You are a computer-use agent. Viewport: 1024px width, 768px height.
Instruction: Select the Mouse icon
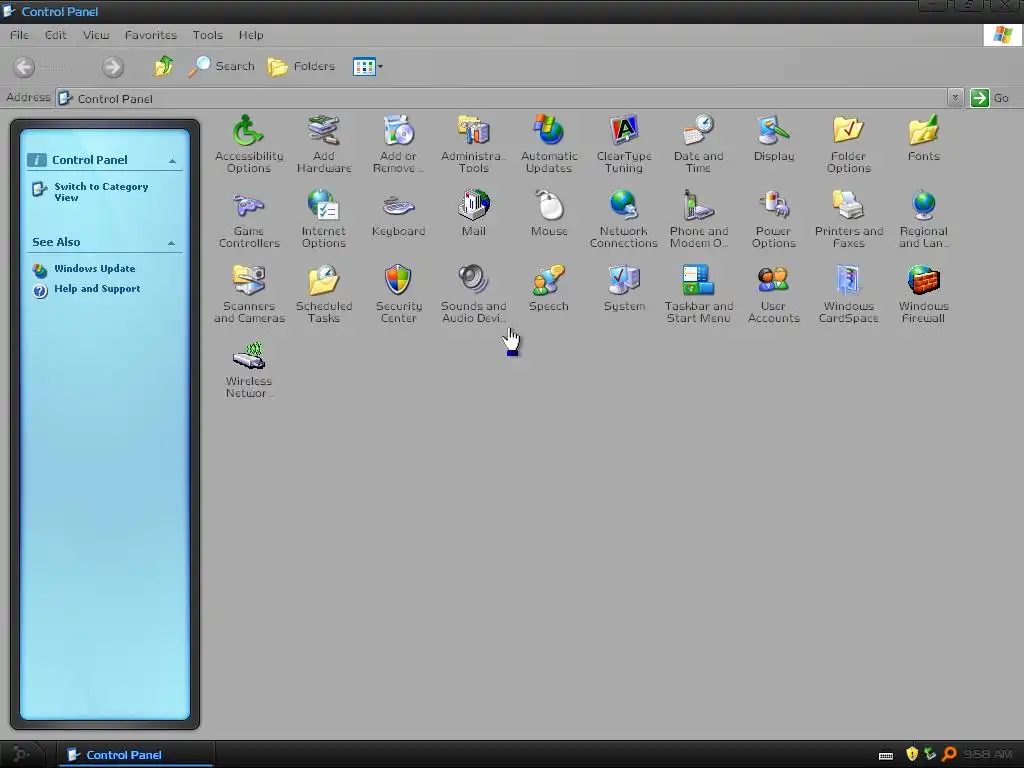pyautogui.click(x=549, y=213)
